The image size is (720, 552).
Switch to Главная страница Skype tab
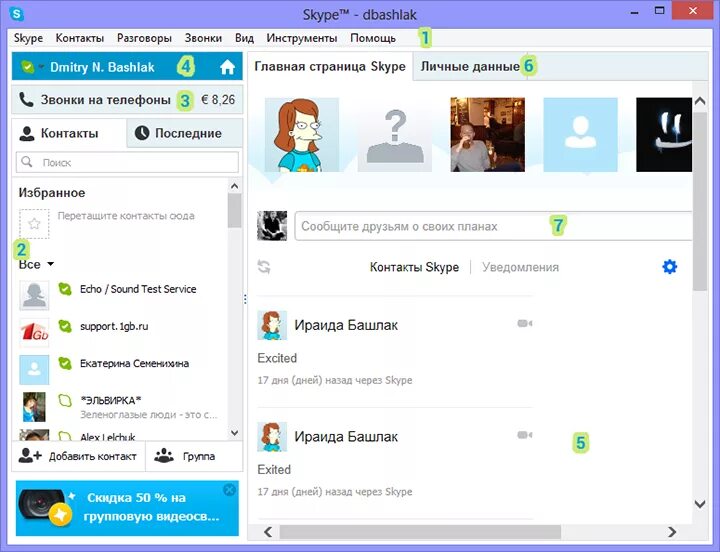click(x=330, y=67)
